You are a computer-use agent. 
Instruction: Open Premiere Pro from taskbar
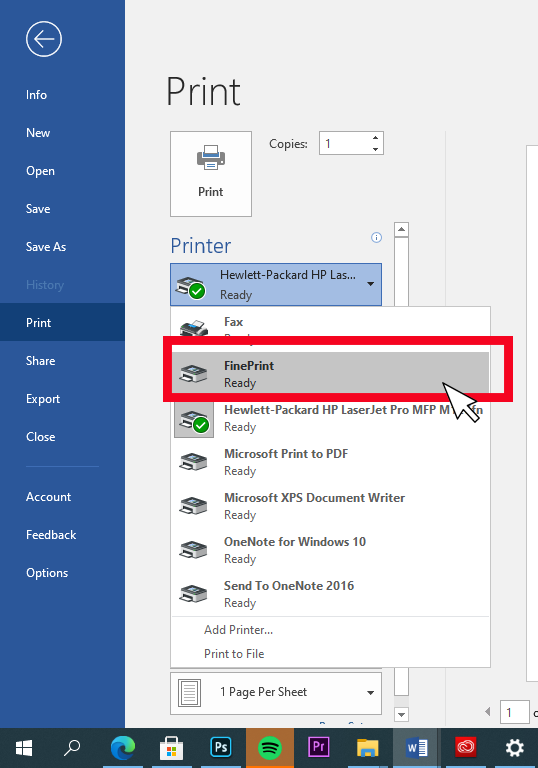318,748
